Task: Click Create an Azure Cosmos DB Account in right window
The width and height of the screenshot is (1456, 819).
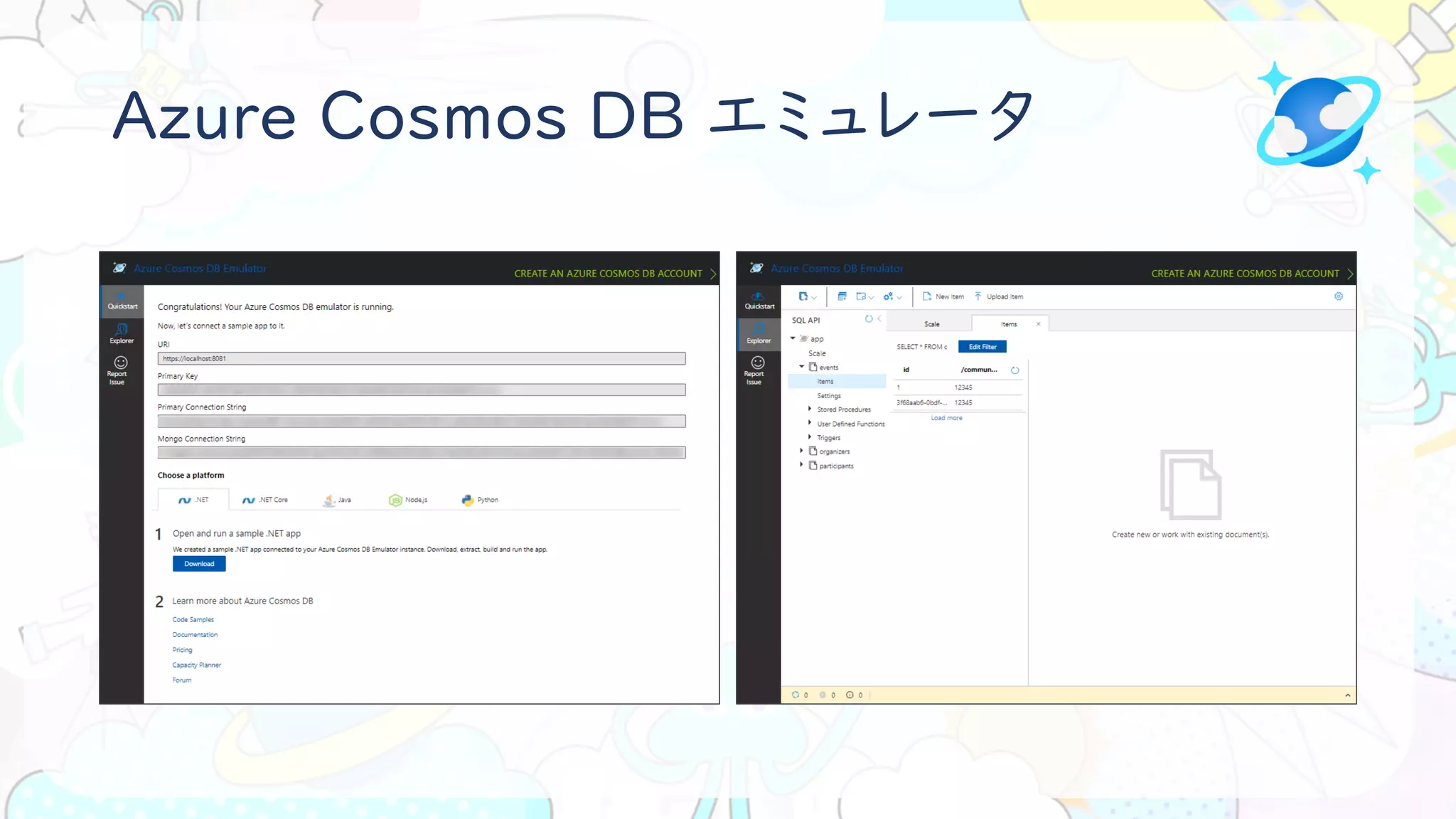Action: coord(1252,274)
